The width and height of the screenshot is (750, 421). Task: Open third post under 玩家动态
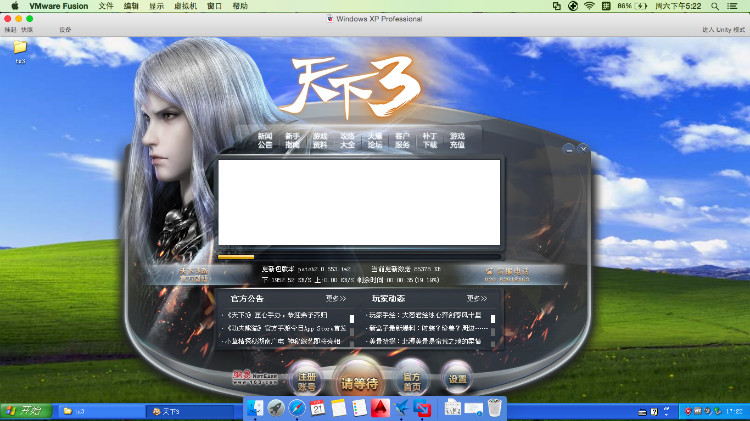click(425, 341)
